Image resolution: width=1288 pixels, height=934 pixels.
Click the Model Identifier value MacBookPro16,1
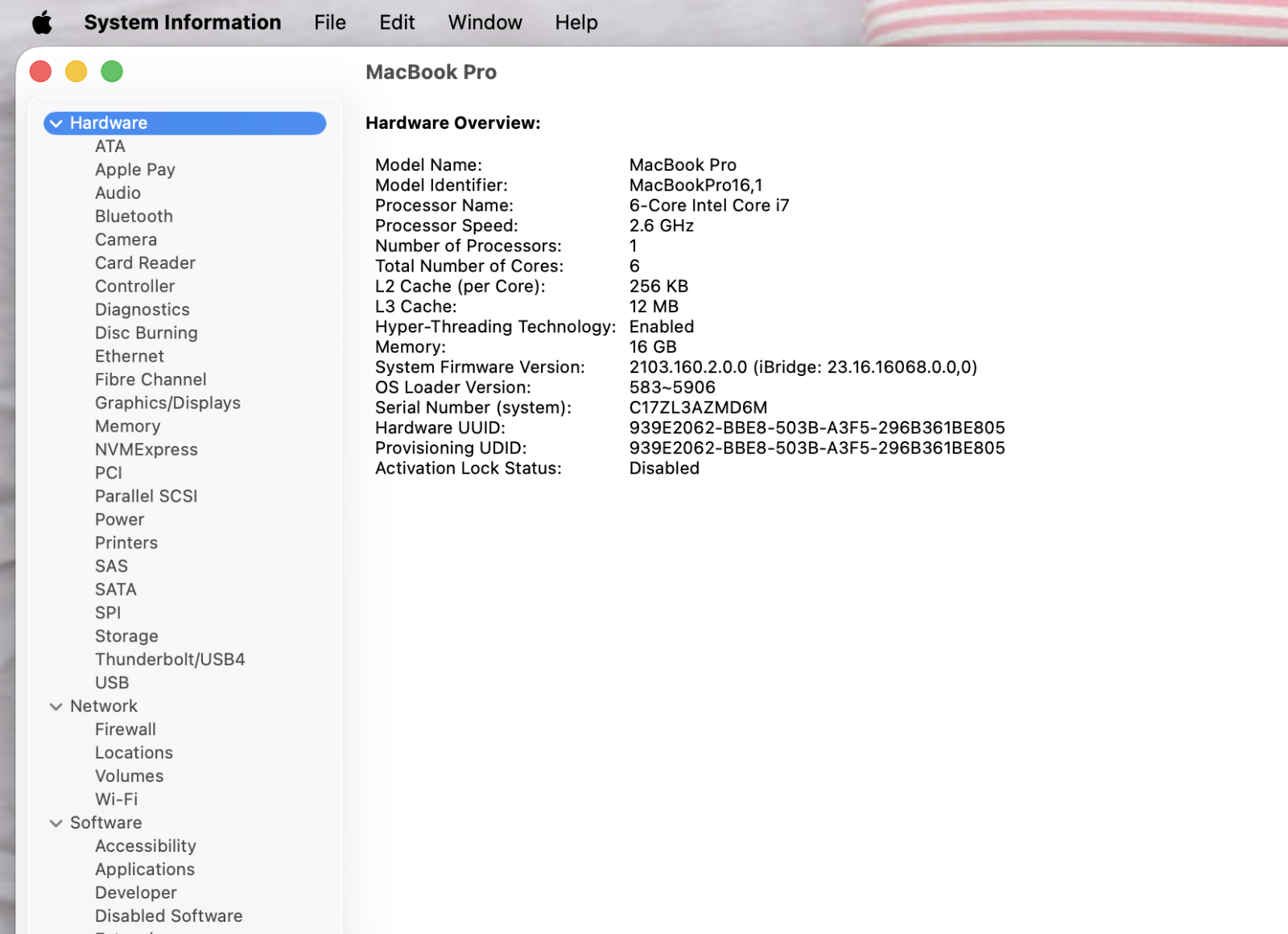(x=696, y=186)
